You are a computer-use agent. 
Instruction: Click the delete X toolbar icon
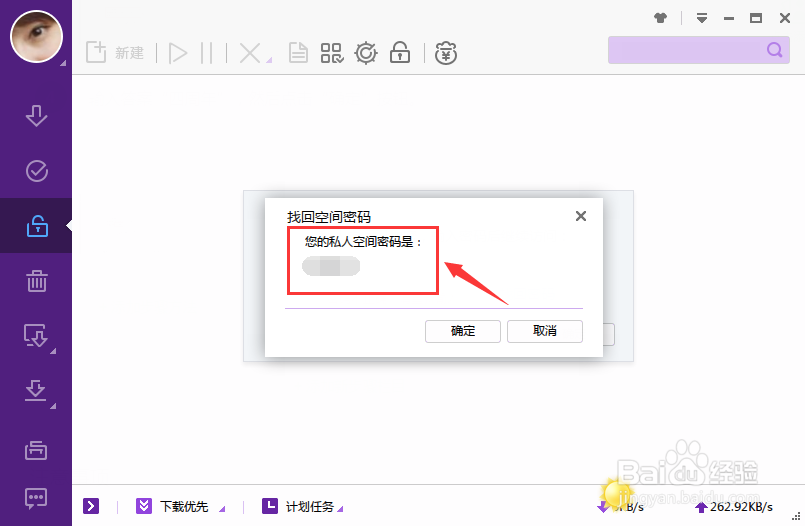(250, 53)
